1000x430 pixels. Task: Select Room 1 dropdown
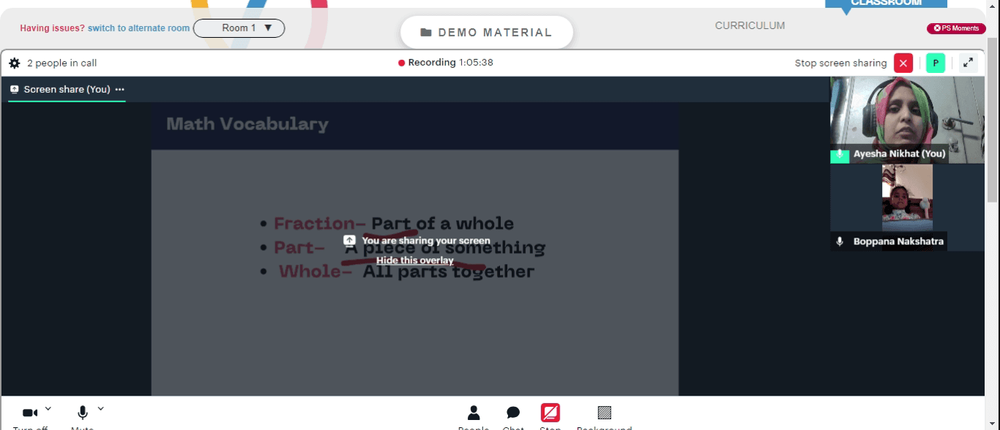[x=239, y=28]
